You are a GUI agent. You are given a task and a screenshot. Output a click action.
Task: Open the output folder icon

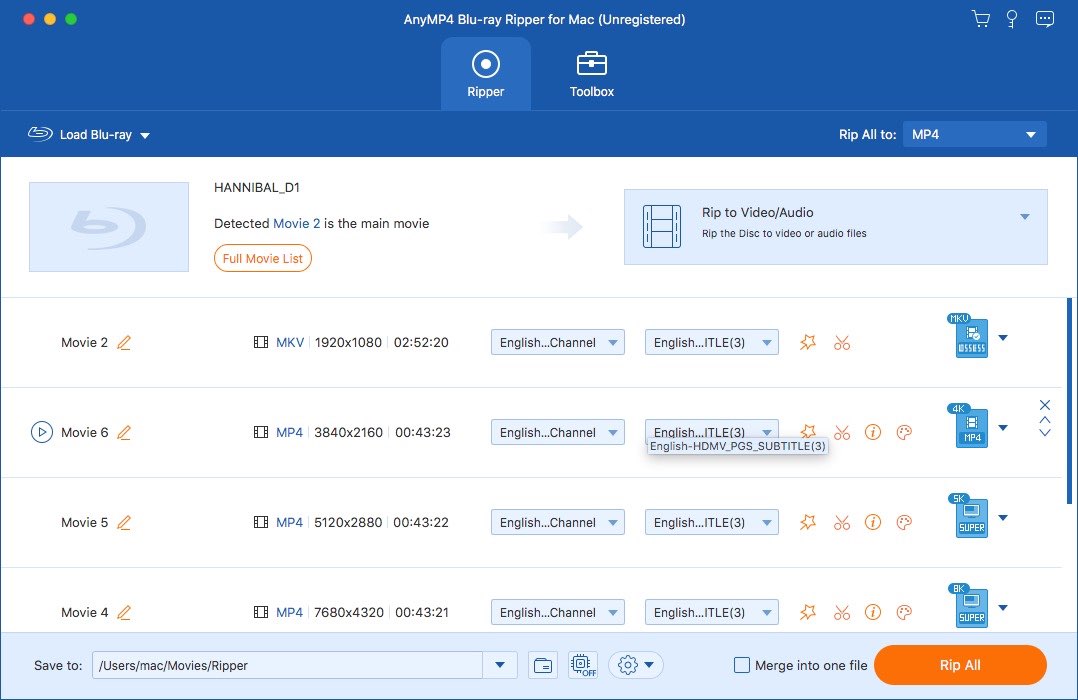point(543,664)
